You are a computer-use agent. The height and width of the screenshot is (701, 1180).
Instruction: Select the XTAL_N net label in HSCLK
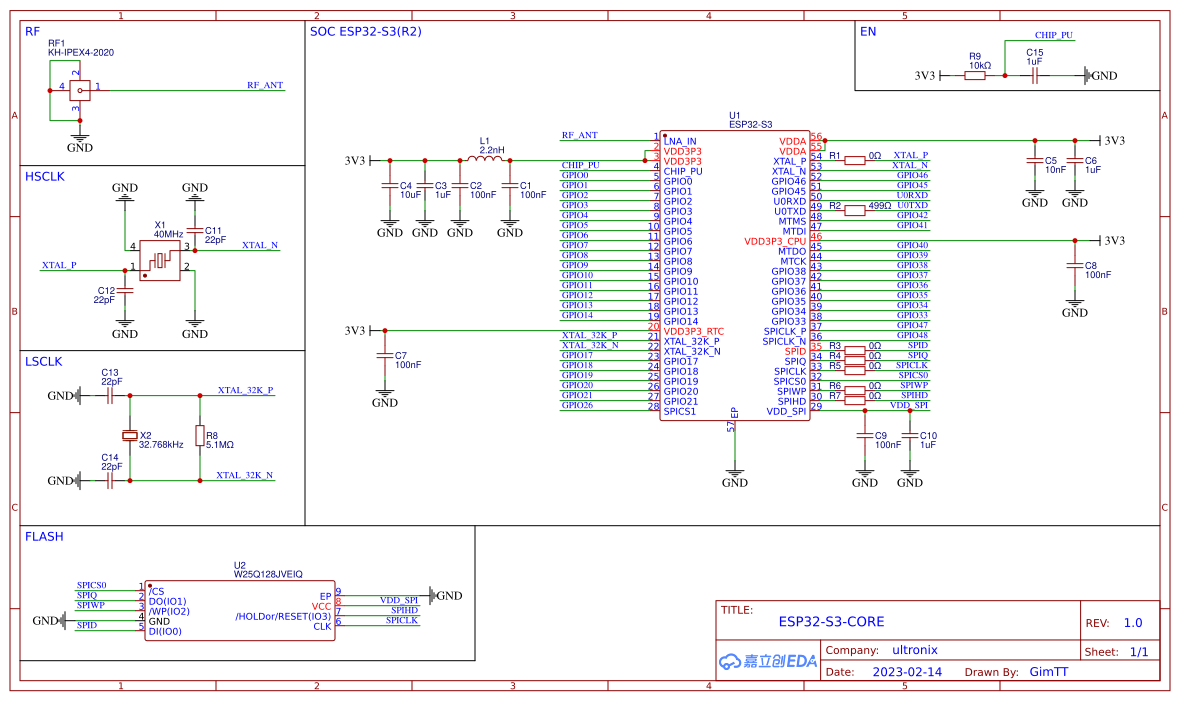260,245
